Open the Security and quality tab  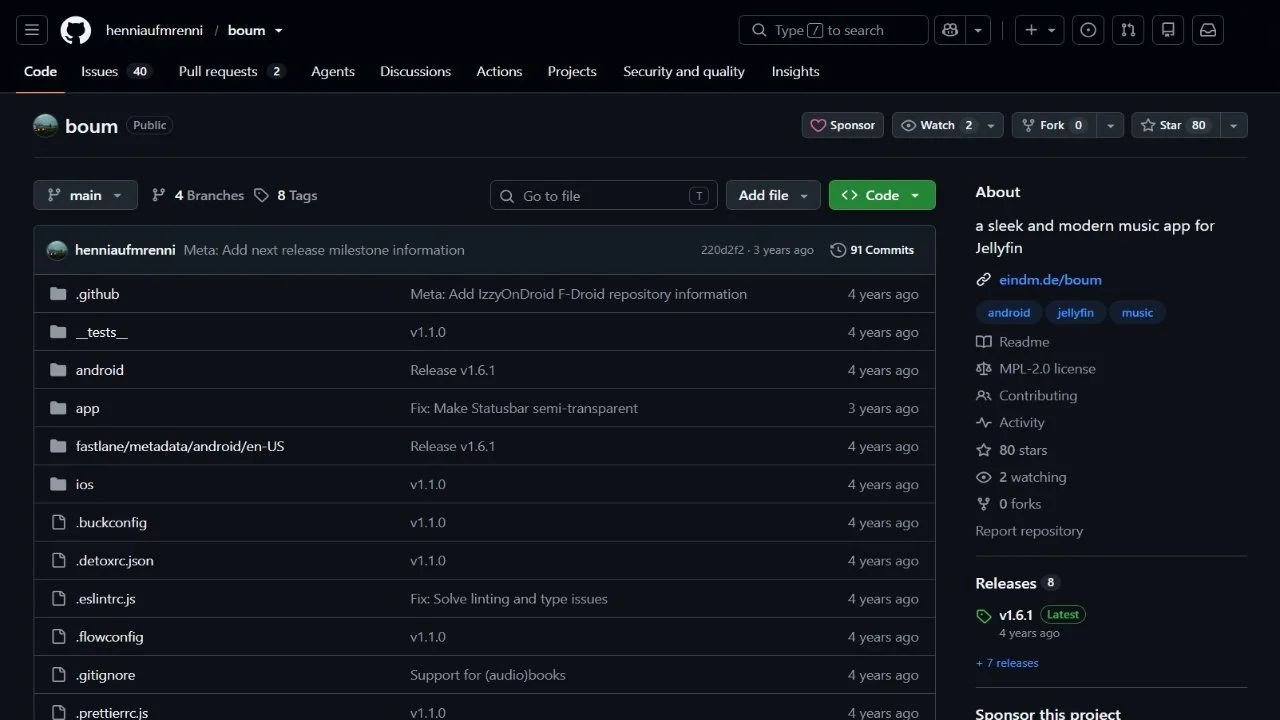click(684, 71)
